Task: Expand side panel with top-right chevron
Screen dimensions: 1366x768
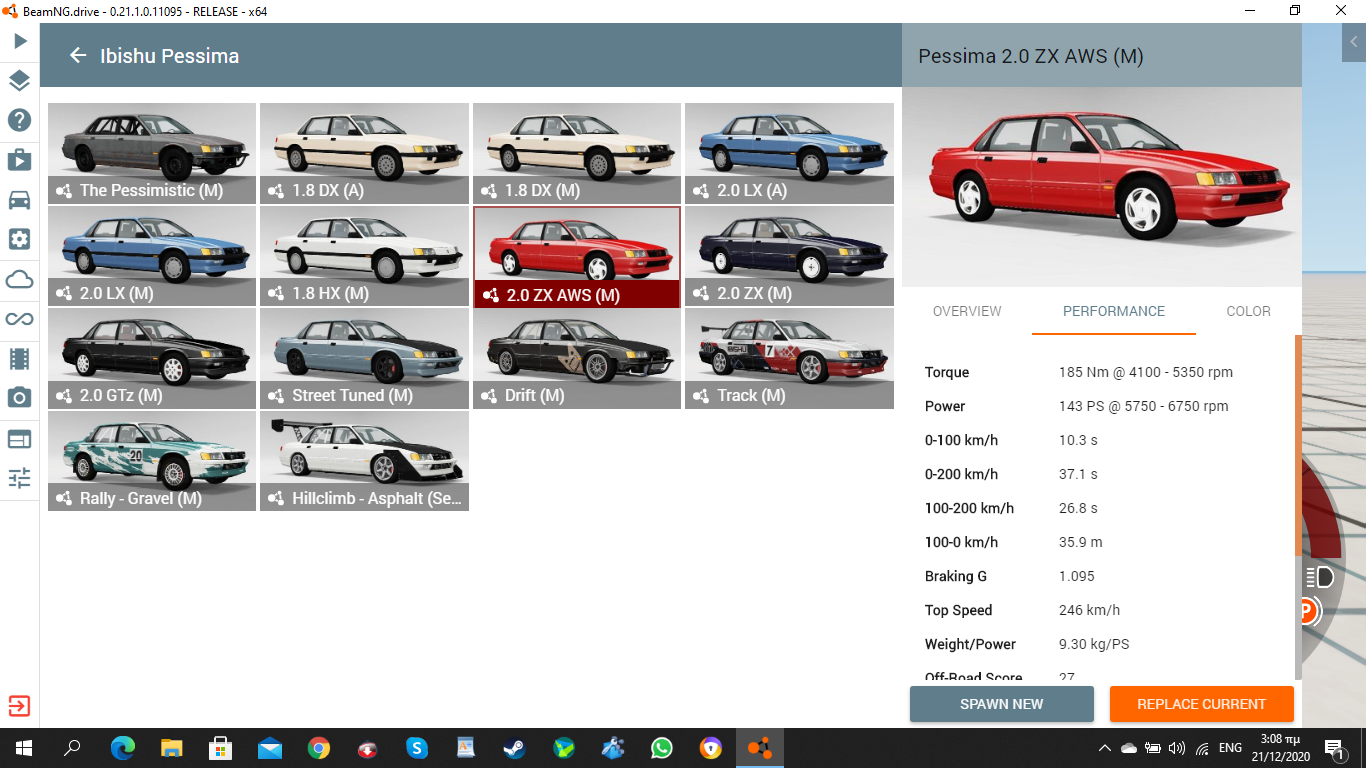Action: pos(1354,42)
